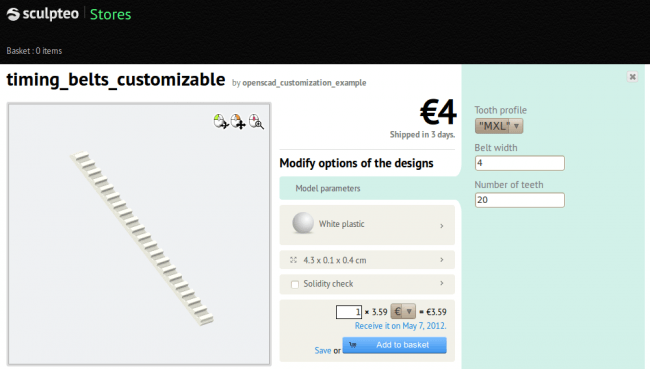Viewport: 650px width, 369px height.
Task: Click the Add to basket button
Action: tap(394, 345)
